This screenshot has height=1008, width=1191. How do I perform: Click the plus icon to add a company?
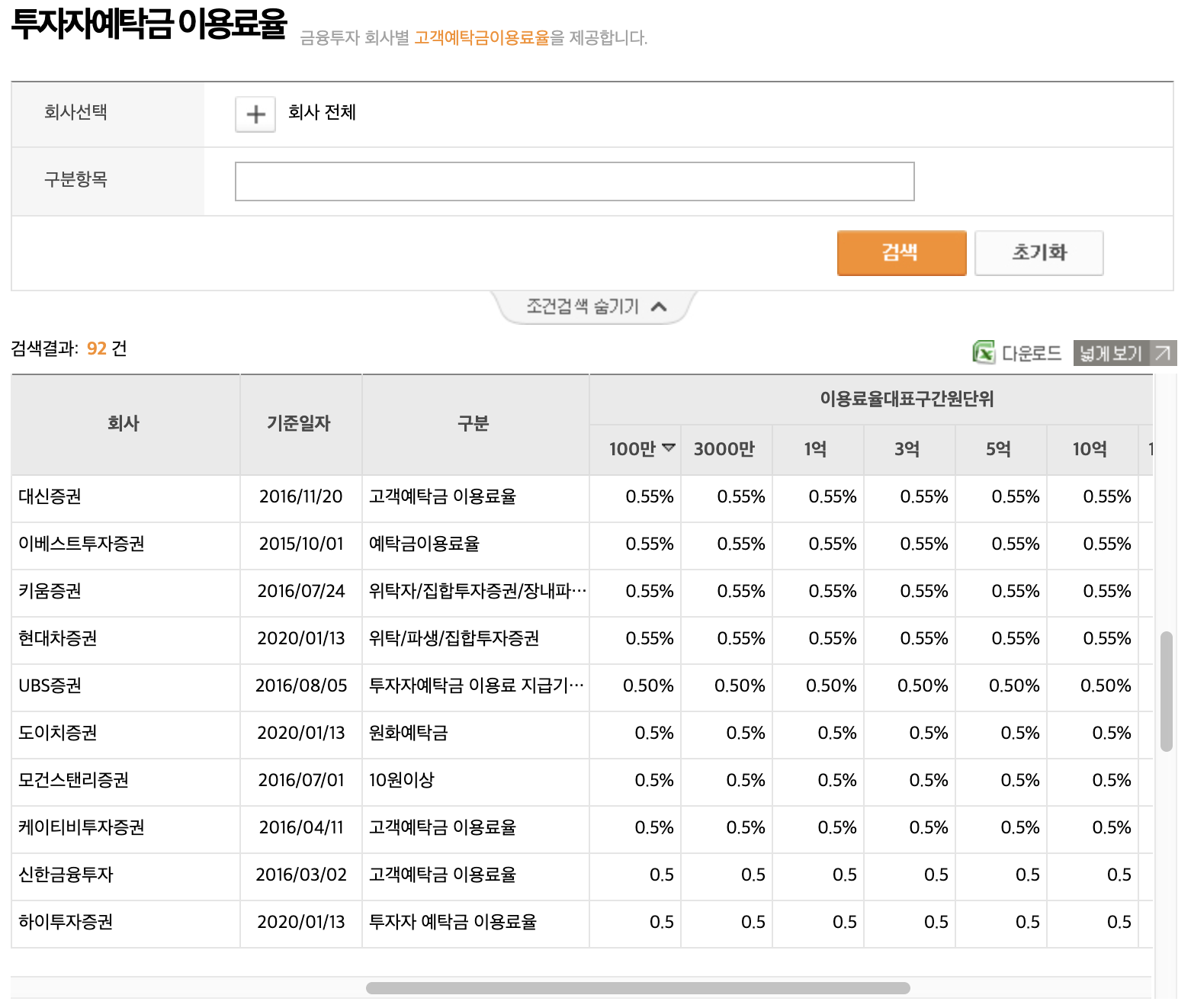click(255, 114)
